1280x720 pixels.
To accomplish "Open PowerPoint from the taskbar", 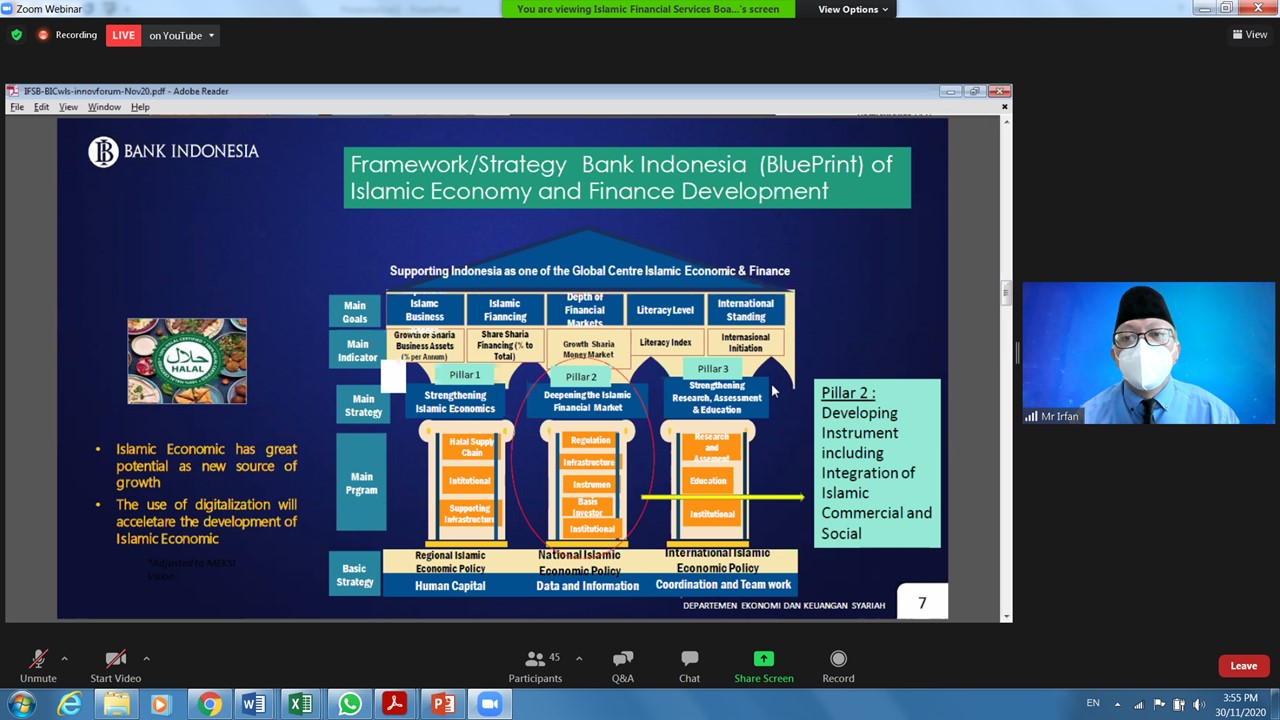I will (443, 704).
